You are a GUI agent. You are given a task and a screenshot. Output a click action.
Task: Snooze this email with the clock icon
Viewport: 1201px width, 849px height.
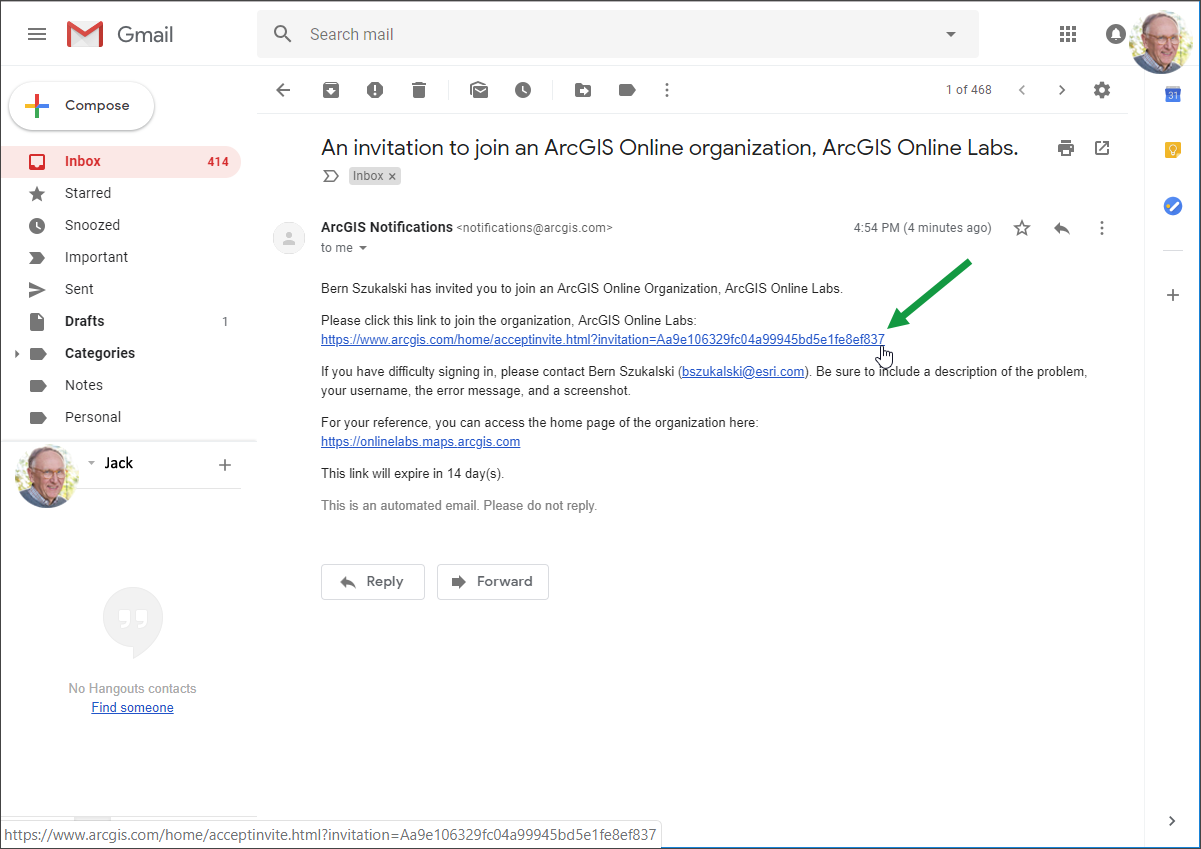pos(523,90)
